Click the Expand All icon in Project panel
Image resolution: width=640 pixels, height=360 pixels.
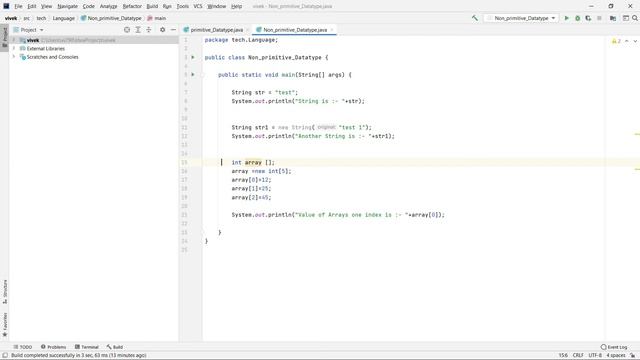click(x=138, y=30)
